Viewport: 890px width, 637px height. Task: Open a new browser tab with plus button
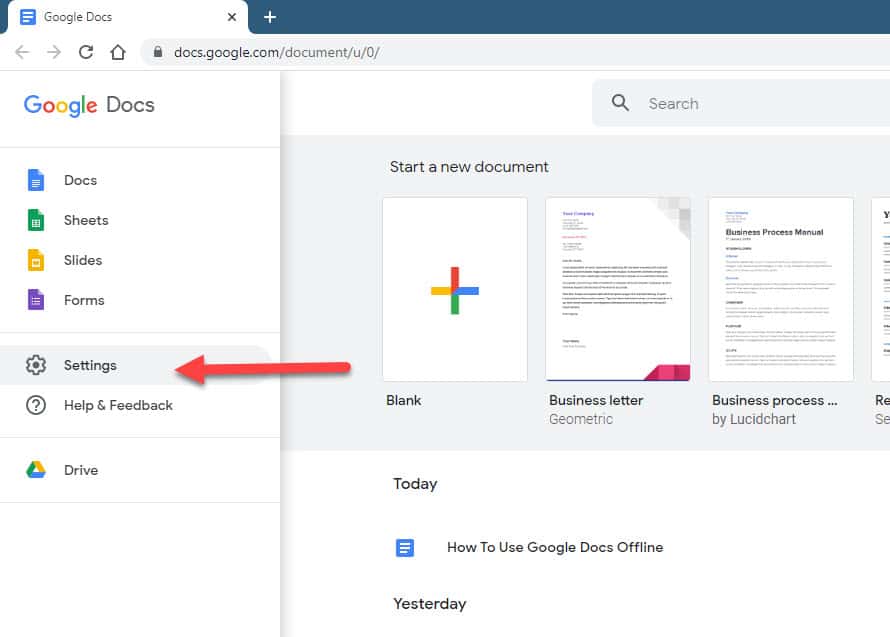[x=269, y=17]
